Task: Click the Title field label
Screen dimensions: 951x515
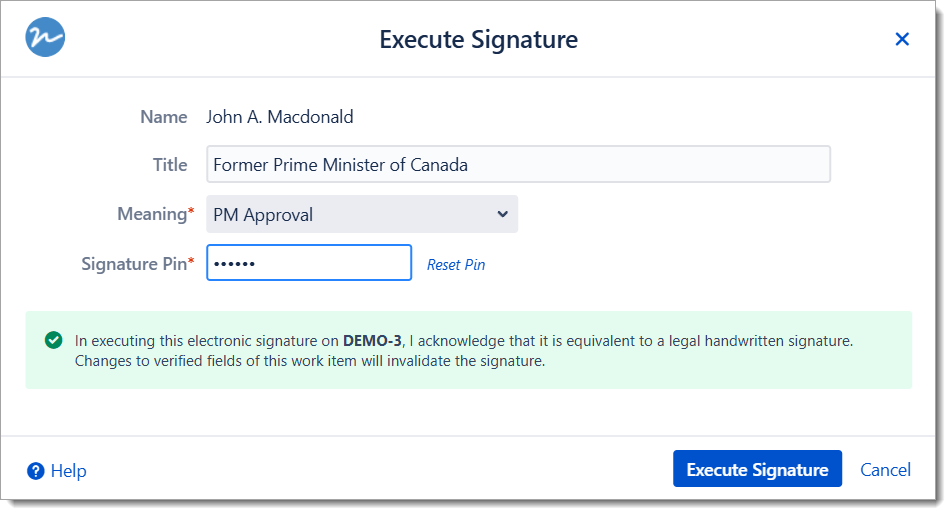Action: click(170, 165)
